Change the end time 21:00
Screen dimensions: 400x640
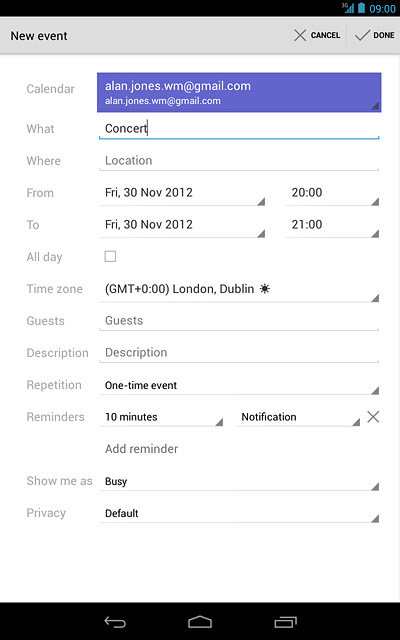[x=333, y=225]
